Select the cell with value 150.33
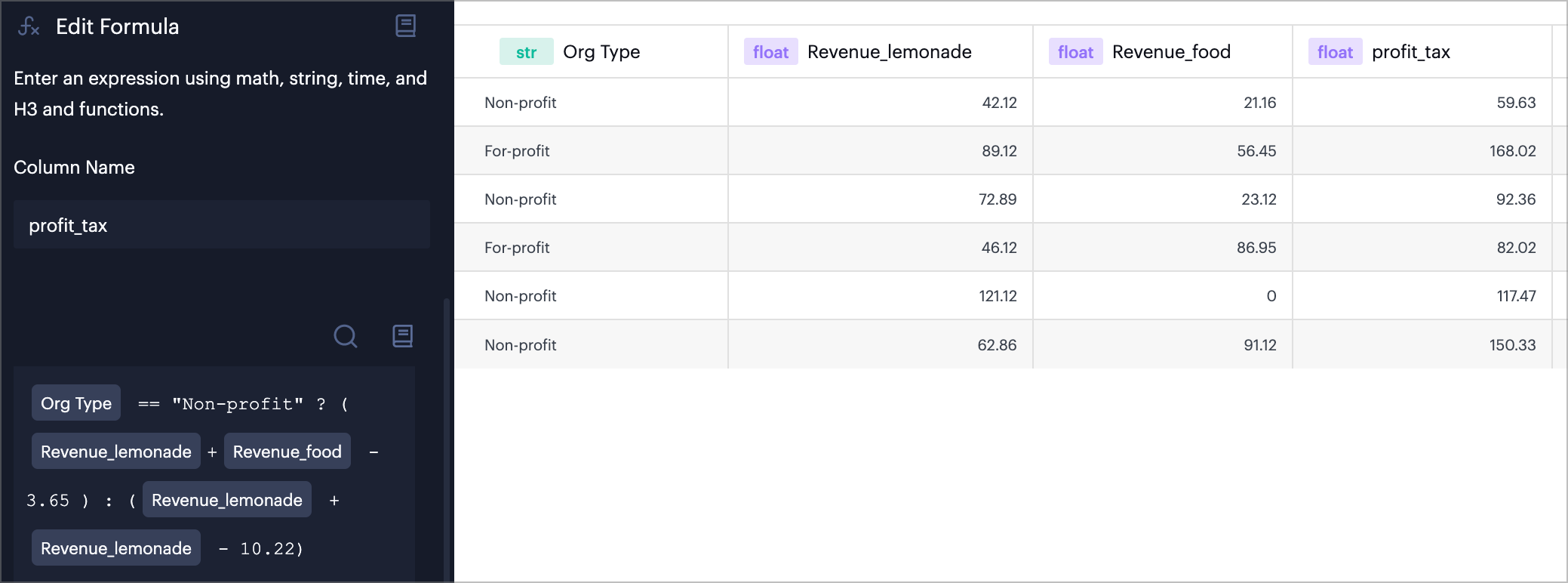The width and height of the screenshot is (1568, 583). click(x=1422, y=344)
